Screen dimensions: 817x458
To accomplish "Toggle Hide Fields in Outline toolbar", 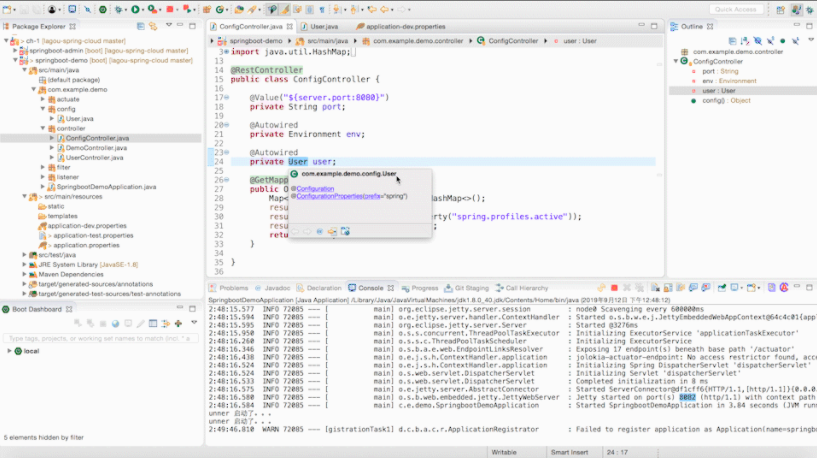I will [x=758, y=41].
